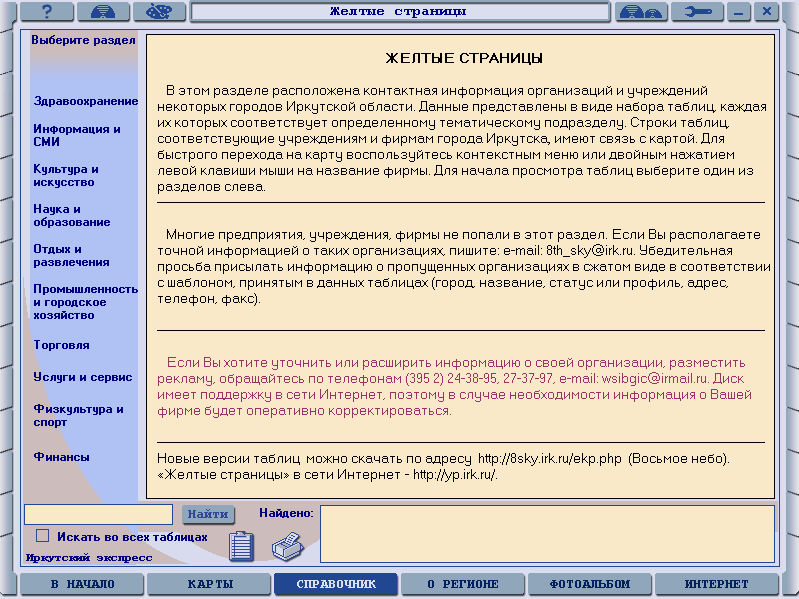
Task: Open the Финансы section
Action: click(x=62, y=457)
